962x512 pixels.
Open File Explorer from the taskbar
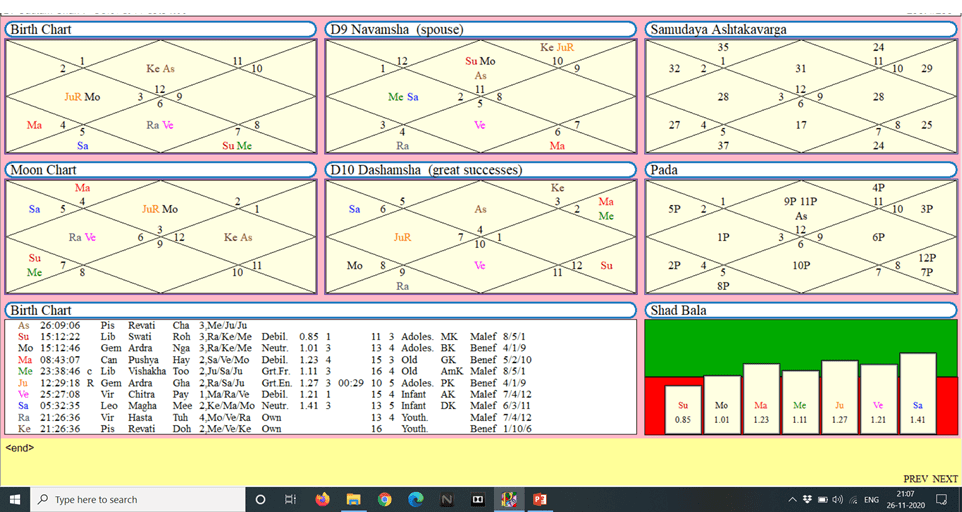click(353, 499)
